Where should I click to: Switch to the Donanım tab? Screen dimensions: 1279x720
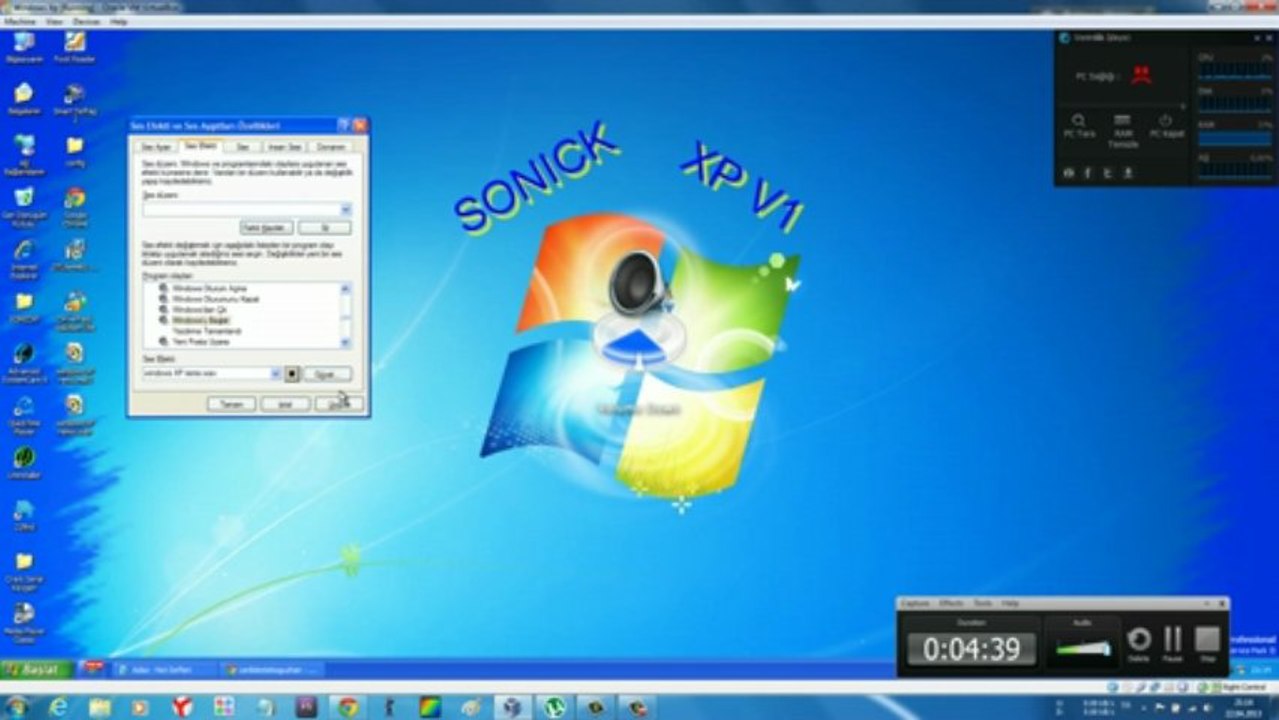click(x=331, y=147)
